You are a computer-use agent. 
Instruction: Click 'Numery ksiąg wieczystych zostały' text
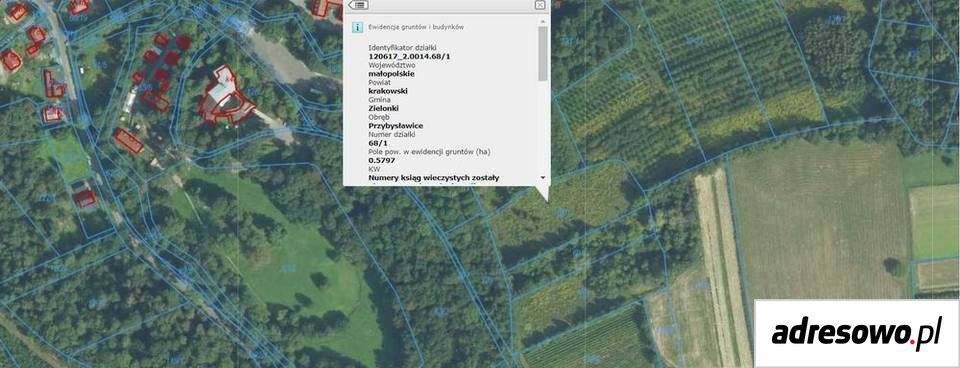(433, 178)
